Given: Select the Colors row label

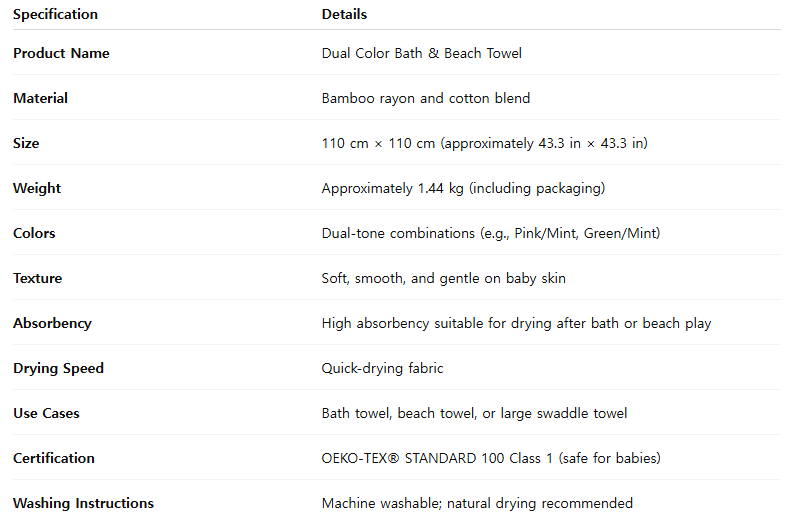Looking at the screenshot, I should (x=34, y=233).
